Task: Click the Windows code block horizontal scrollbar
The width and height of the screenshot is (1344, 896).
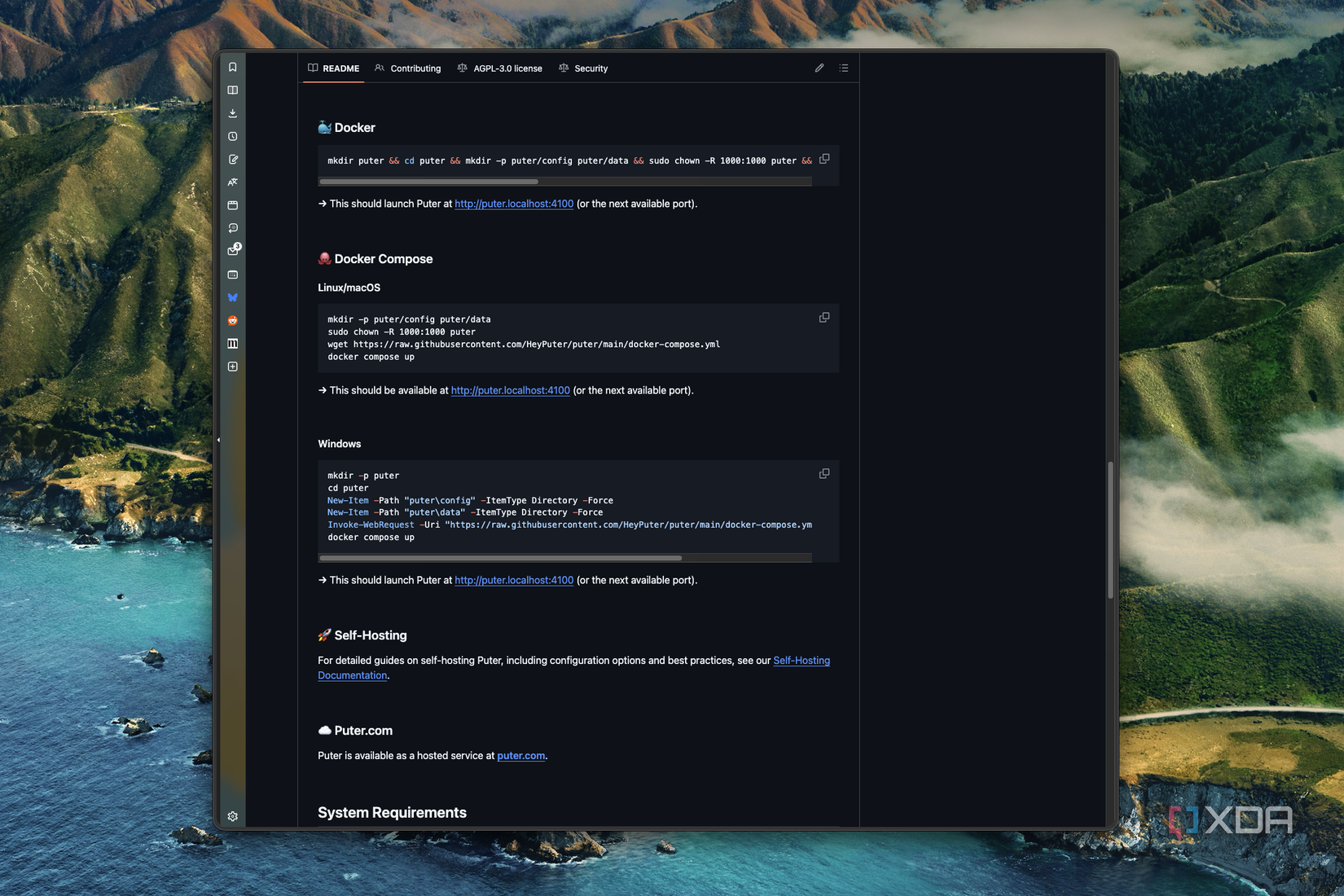Action: (500, 558)
